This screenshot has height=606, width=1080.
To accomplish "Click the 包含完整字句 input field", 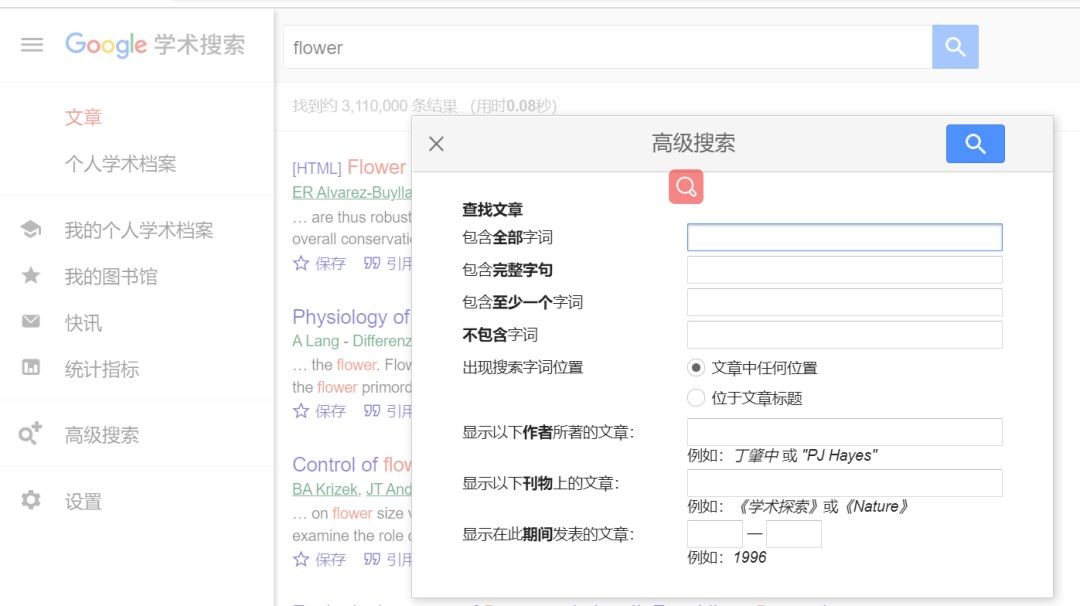I will pyautogui.click(x=844, y=270).
